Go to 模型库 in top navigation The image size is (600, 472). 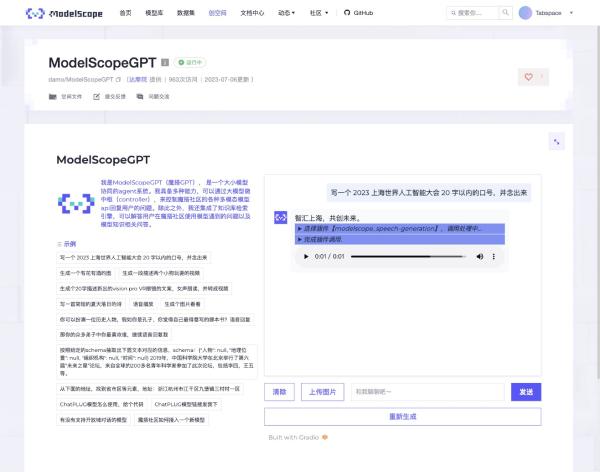[x=154, y=13]
